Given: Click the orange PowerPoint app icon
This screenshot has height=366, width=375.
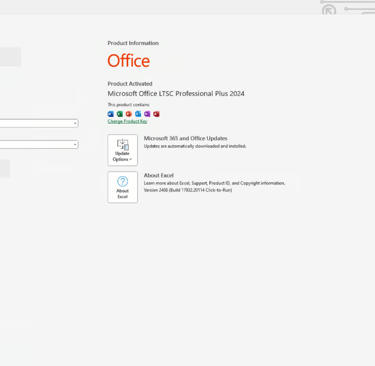Looking at the screenshot, I should point(129,114).
